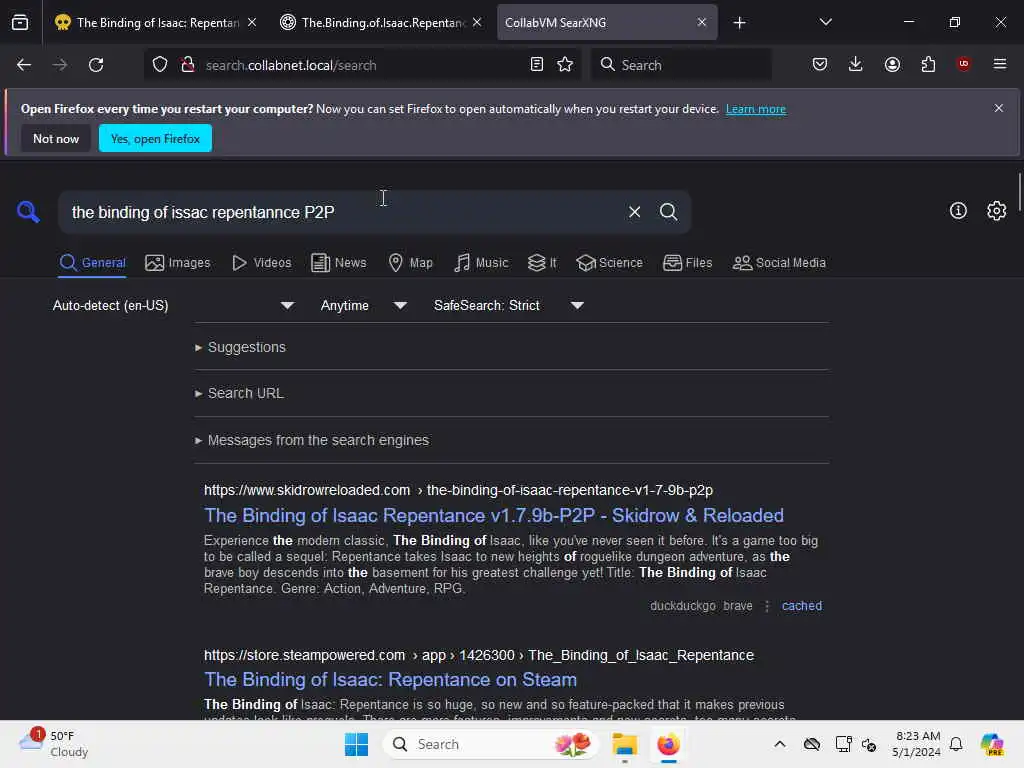Select the News search category

coord(339,263)
